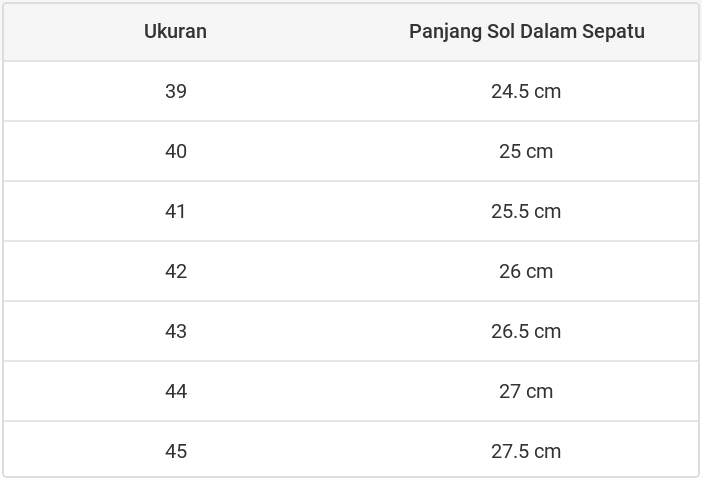Click the 26 cm insole length

coord(526,271)
